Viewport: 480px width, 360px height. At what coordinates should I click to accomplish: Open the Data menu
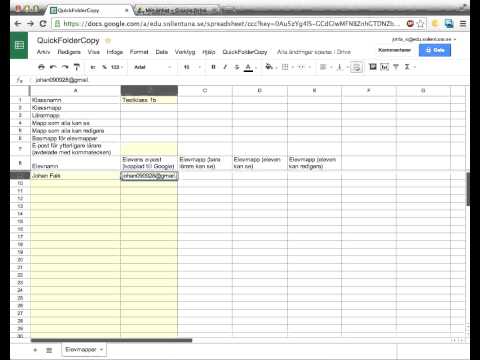click(162, 52)
